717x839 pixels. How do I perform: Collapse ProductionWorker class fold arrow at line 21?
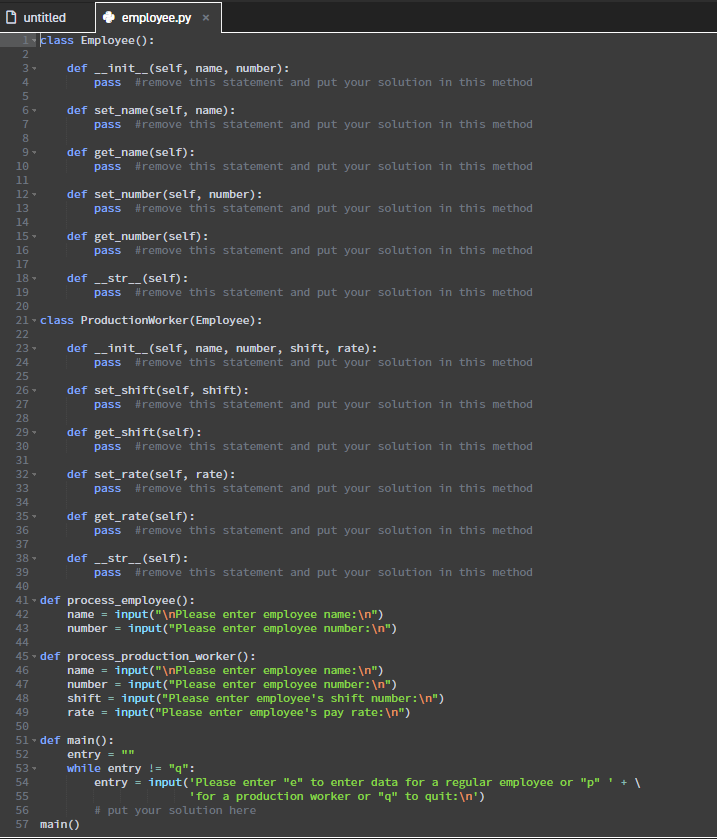pos(34,321)
